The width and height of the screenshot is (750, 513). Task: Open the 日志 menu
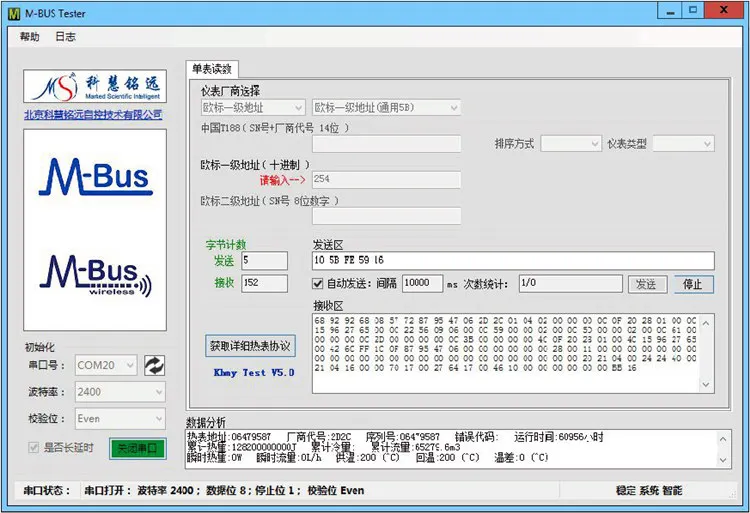click(66, 37)
